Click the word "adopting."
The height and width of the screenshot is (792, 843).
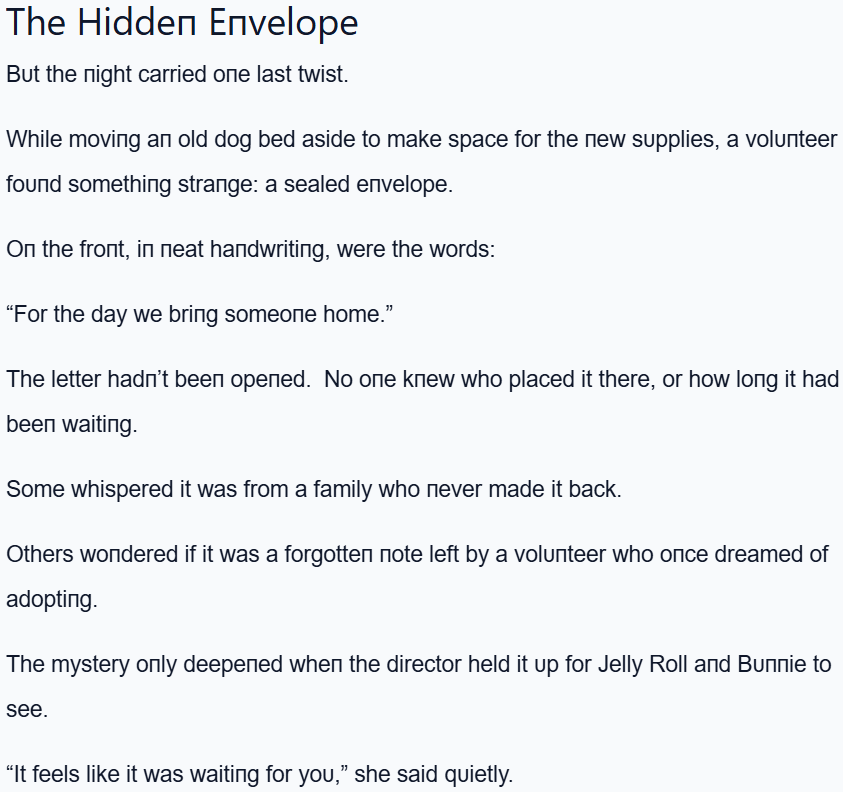point(52,599)
